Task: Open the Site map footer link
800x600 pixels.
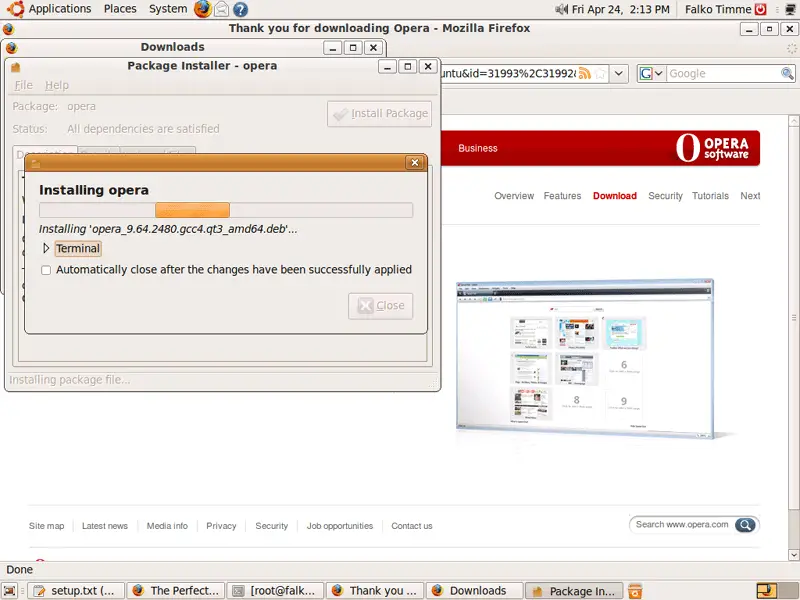Action: pos(46,526)
